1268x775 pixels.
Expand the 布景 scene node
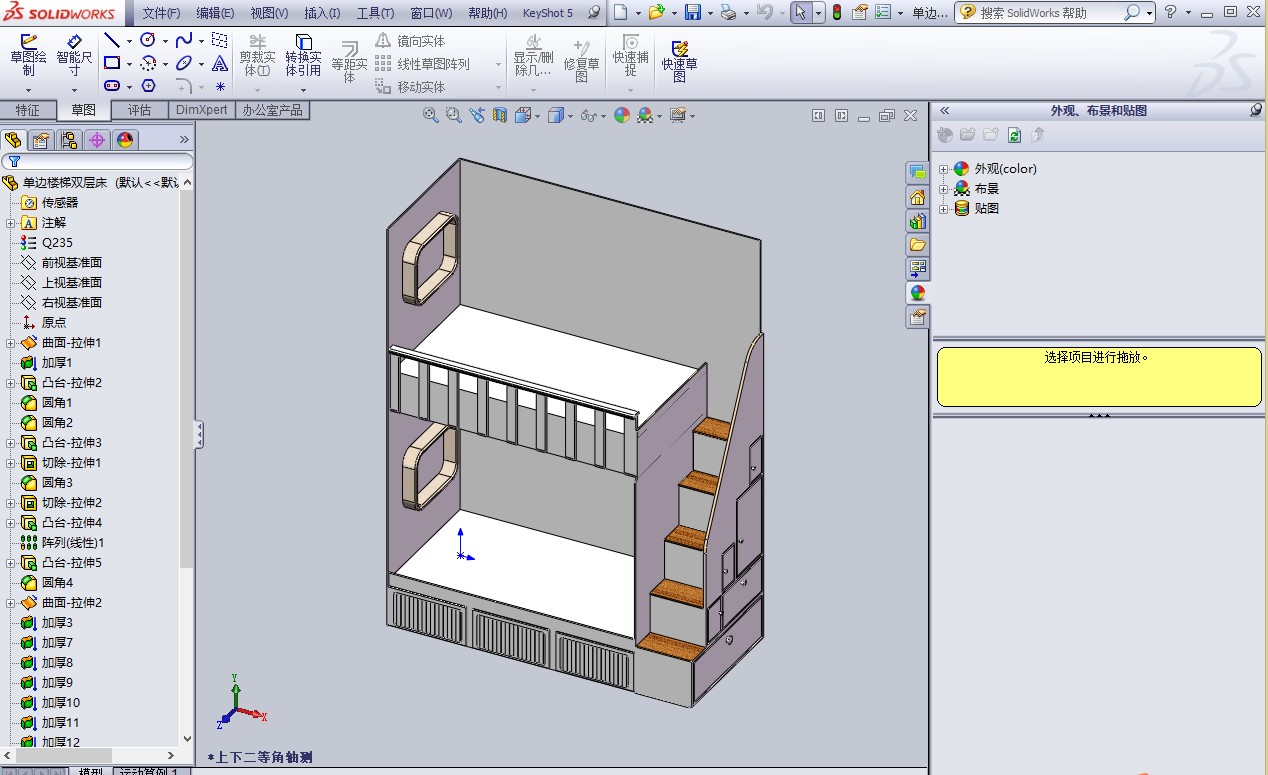click(943, 189)
